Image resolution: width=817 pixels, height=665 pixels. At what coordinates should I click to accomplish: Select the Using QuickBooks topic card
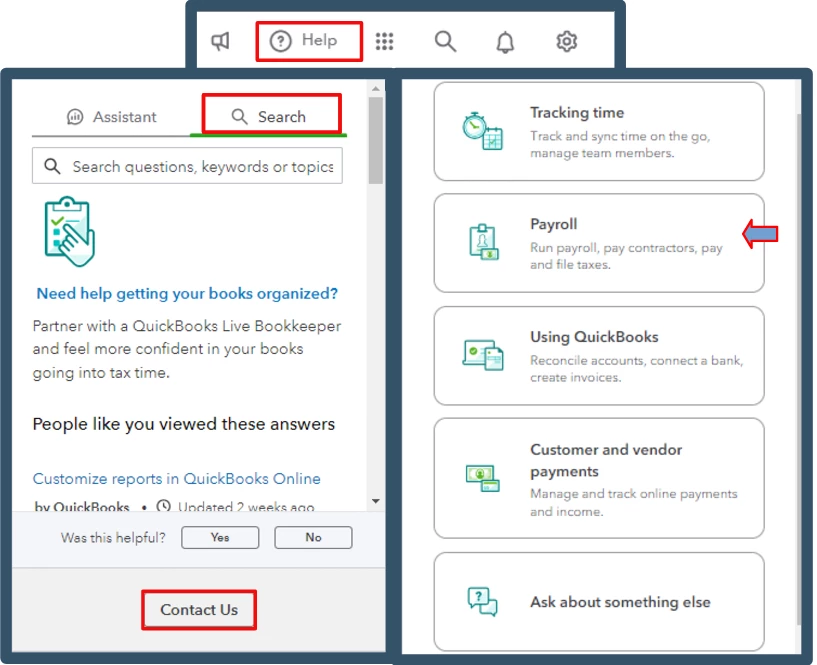click(599, 355)
